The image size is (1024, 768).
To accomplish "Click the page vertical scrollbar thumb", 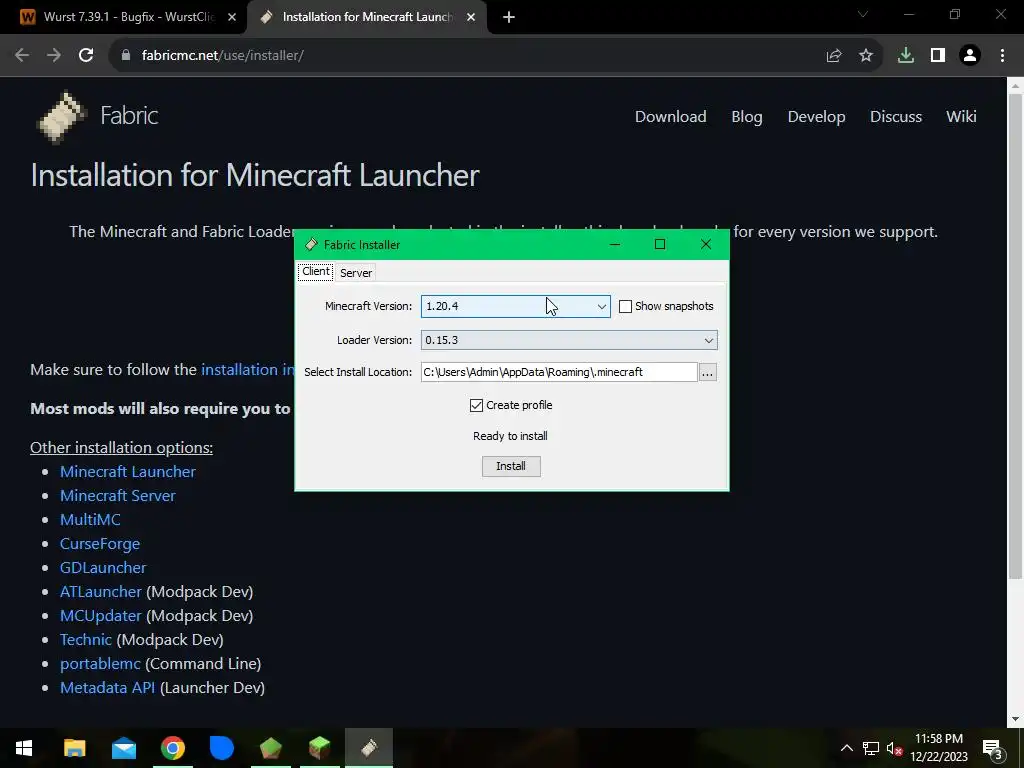I will 1015,336.
